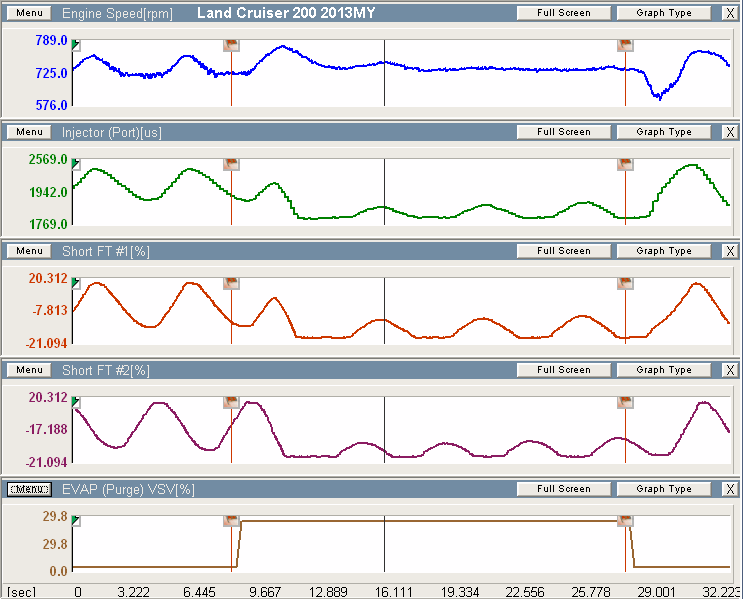Viewport: 743px width, 599px height.
Task: Click the first flag marker on Engine Speed graph
Action: 231,45
